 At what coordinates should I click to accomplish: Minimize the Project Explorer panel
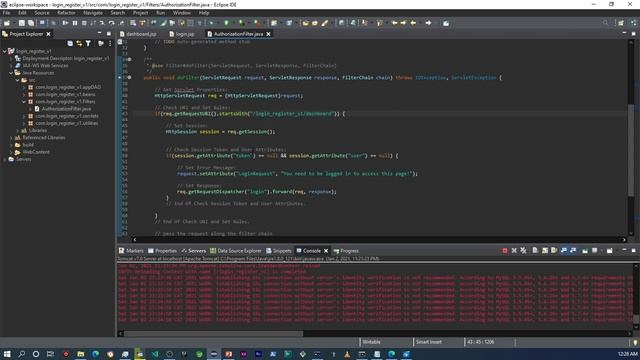click(x=100, y=33)
